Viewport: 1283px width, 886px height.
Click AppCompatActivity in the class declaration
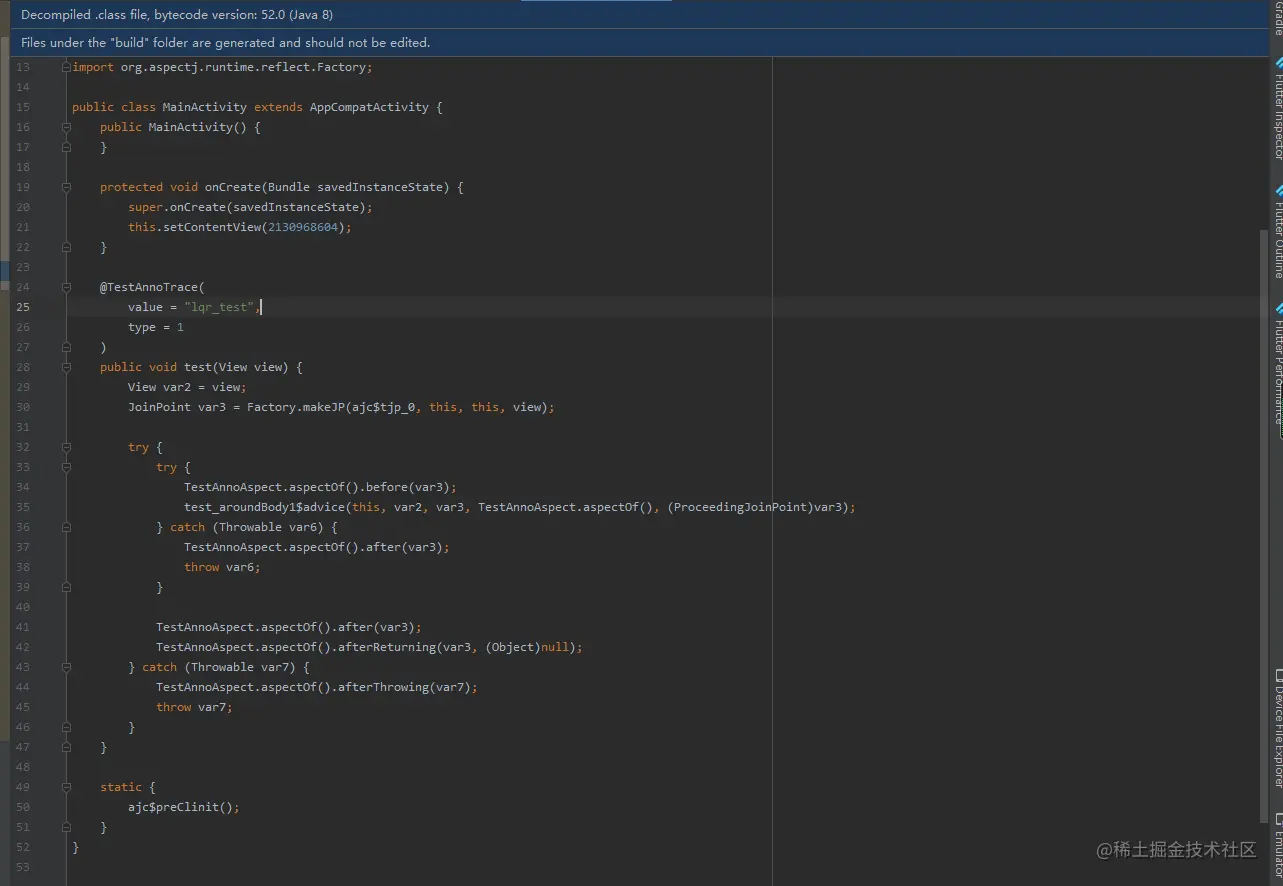(369, 107)
